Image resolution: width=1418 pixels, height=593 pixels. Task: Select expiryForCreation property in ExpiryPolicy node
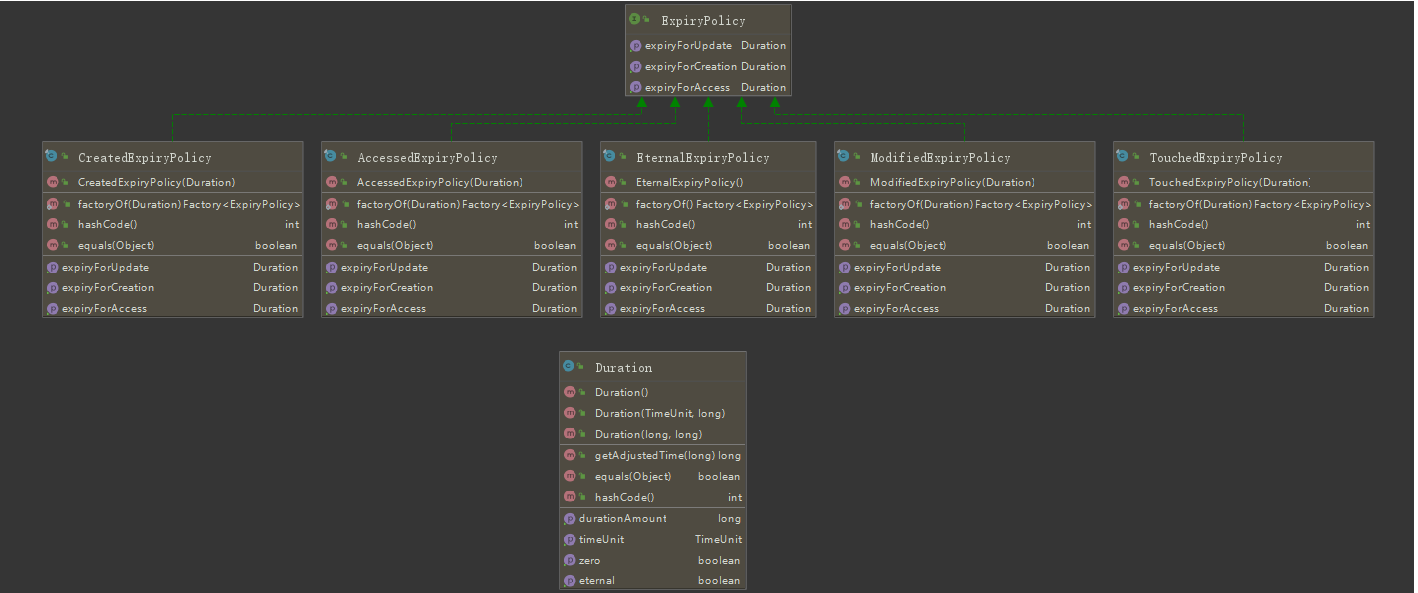[708, 67]
